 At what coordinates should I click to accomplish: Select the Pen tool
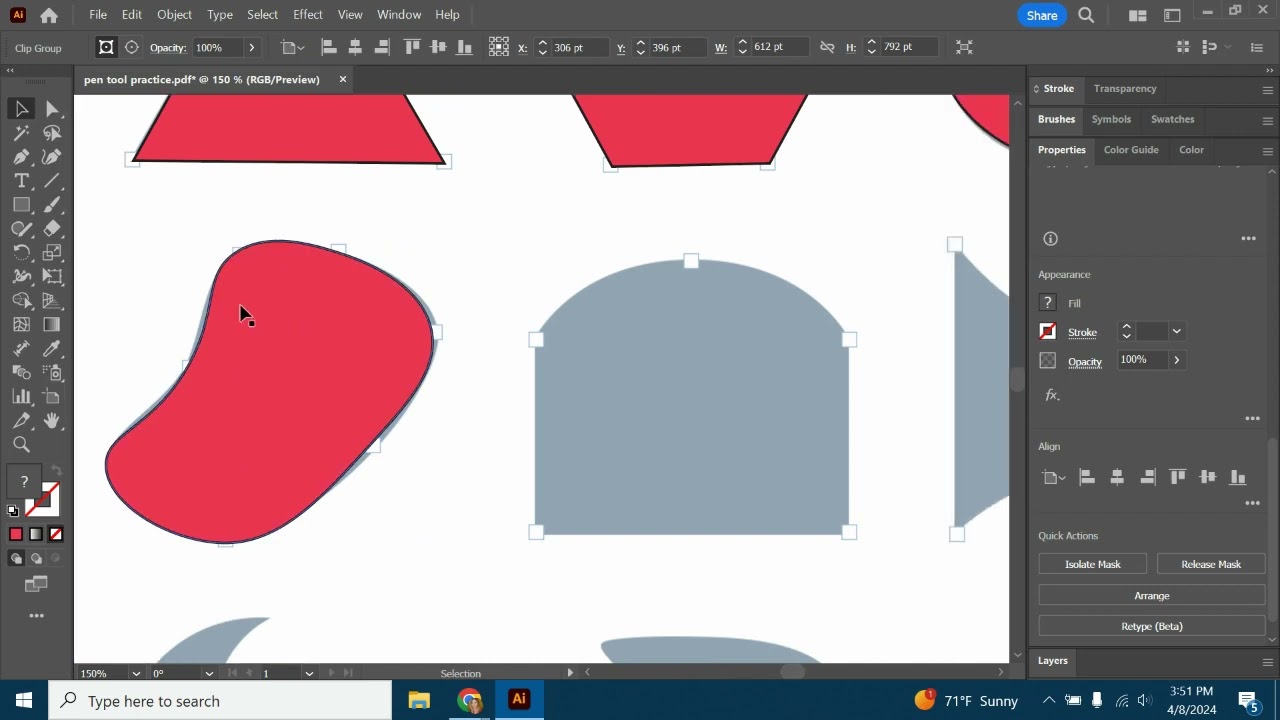(x=21, y=157)
